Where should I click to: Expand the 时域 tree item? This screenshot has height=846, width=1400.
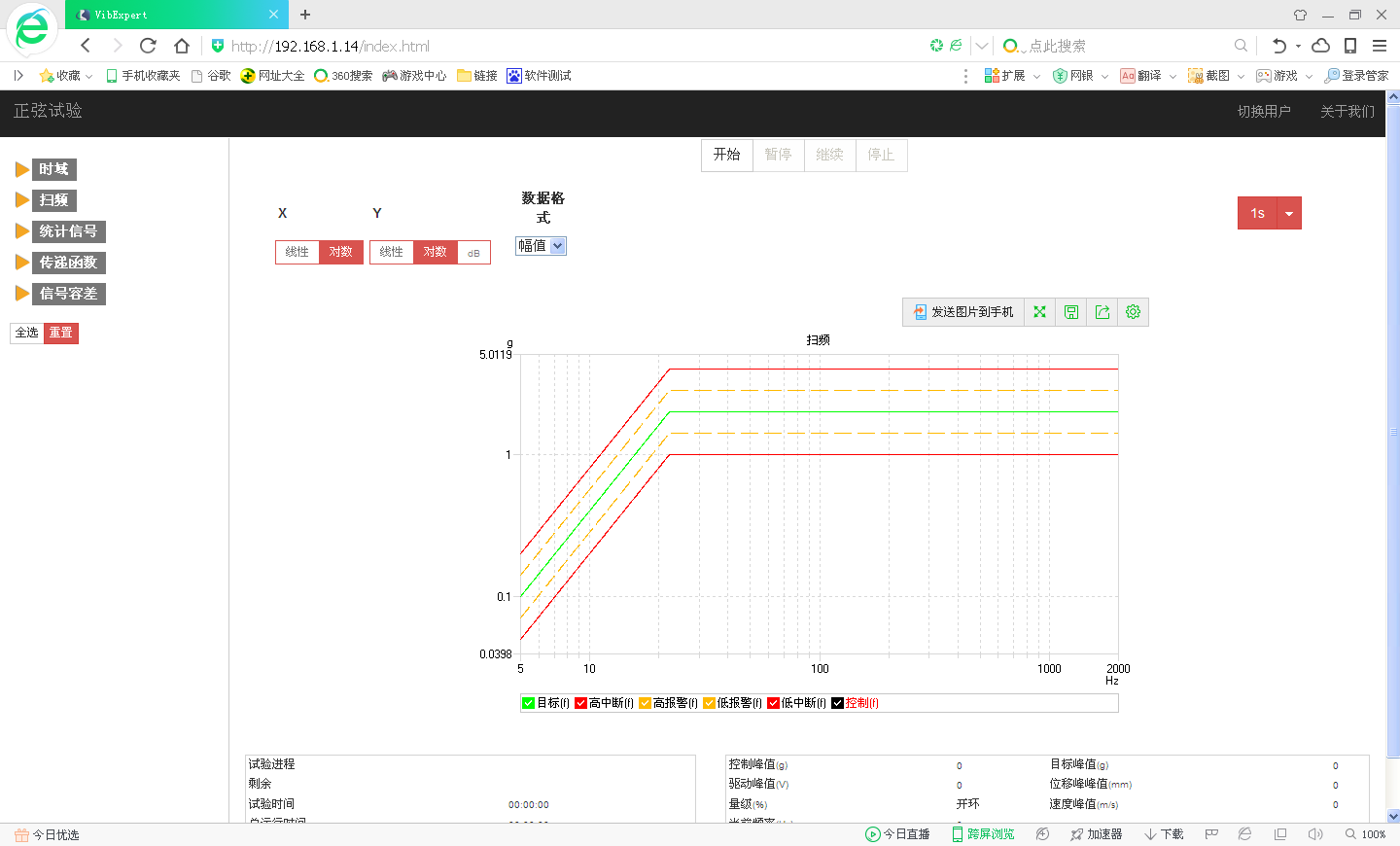pyautogui.click(x=21, y=169)
